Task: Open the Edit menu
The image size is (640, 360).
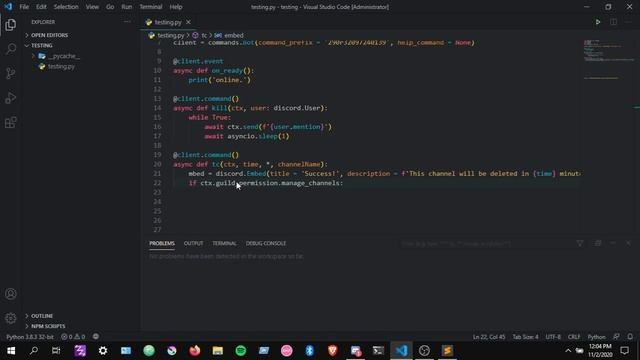Action: pyautogui.click(x=41, y=7)
